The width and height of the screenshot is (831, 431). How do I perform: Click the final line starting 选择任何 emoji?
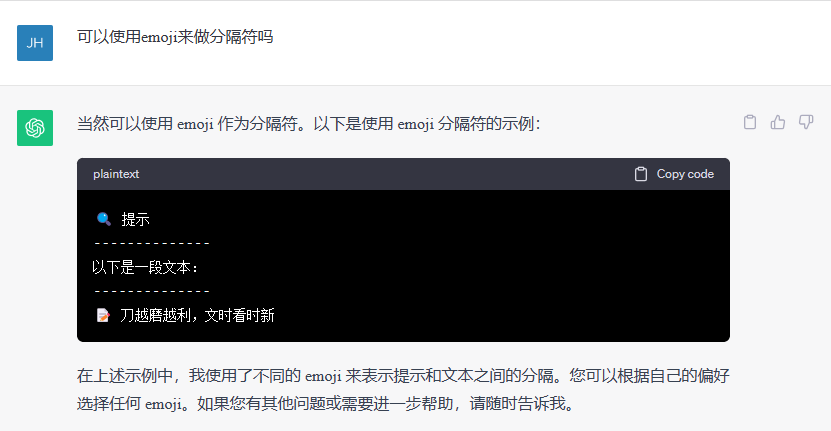326,404
